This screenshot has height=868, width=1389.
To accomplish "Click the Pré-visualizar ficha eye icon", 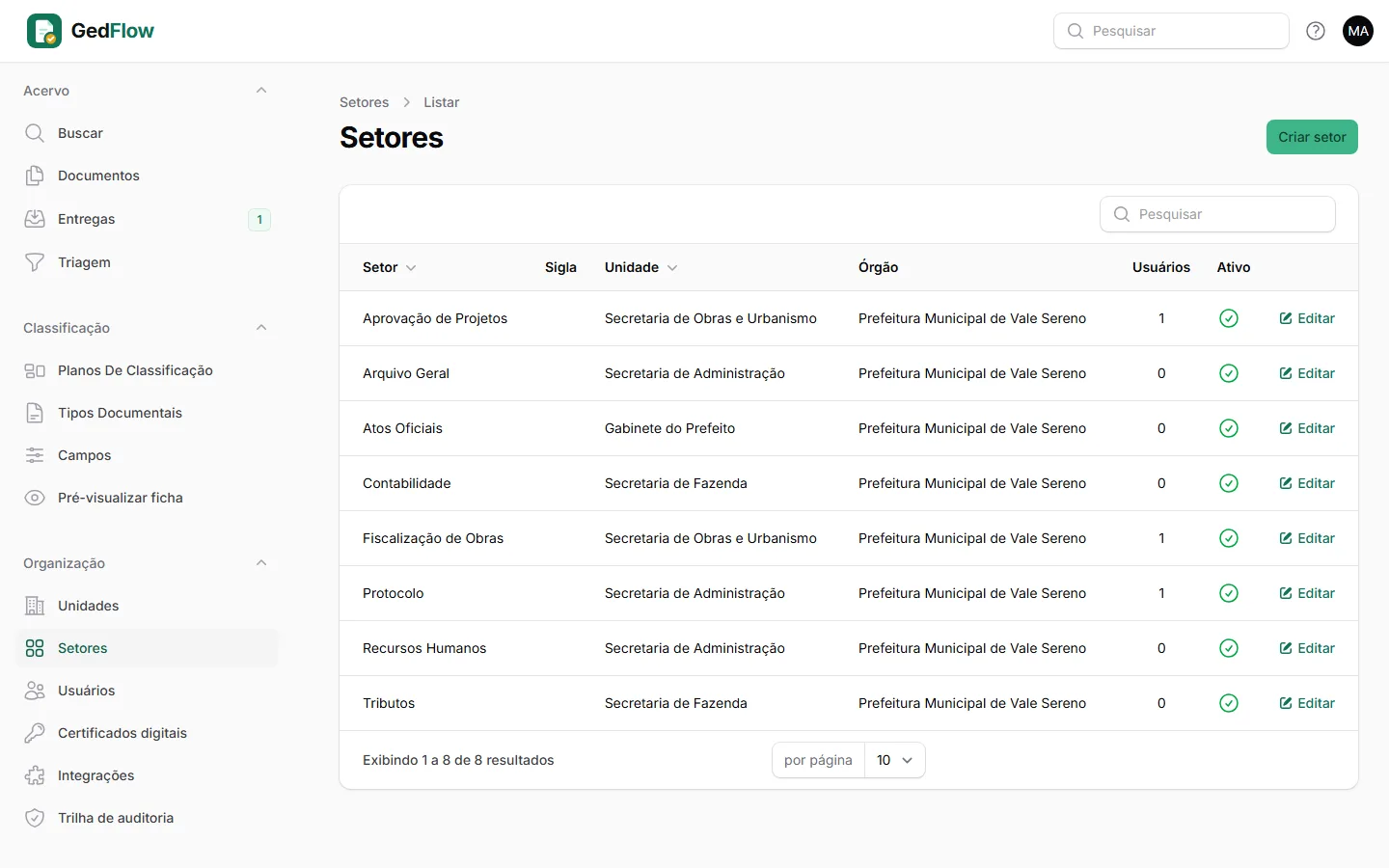I will coord(35,498).
